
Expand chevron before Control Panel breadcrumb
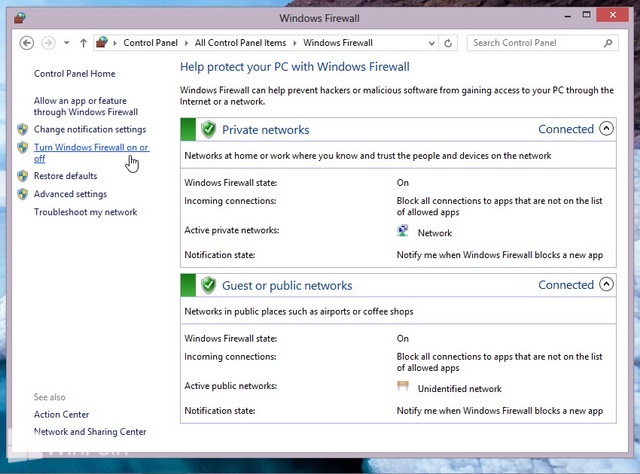[x=115, y=43]
